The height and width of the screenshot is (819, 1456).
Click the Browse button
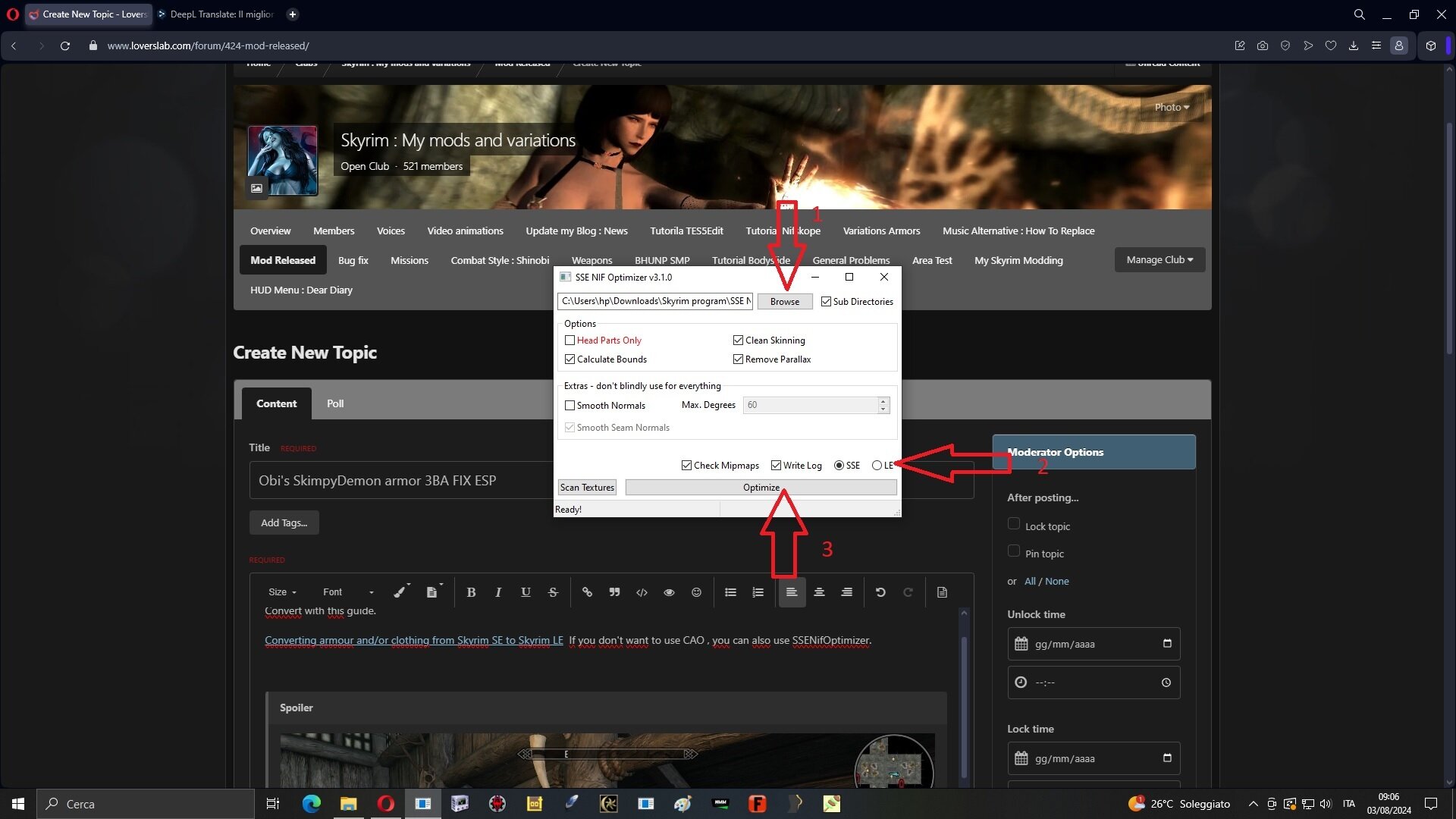tap(785, 302)
